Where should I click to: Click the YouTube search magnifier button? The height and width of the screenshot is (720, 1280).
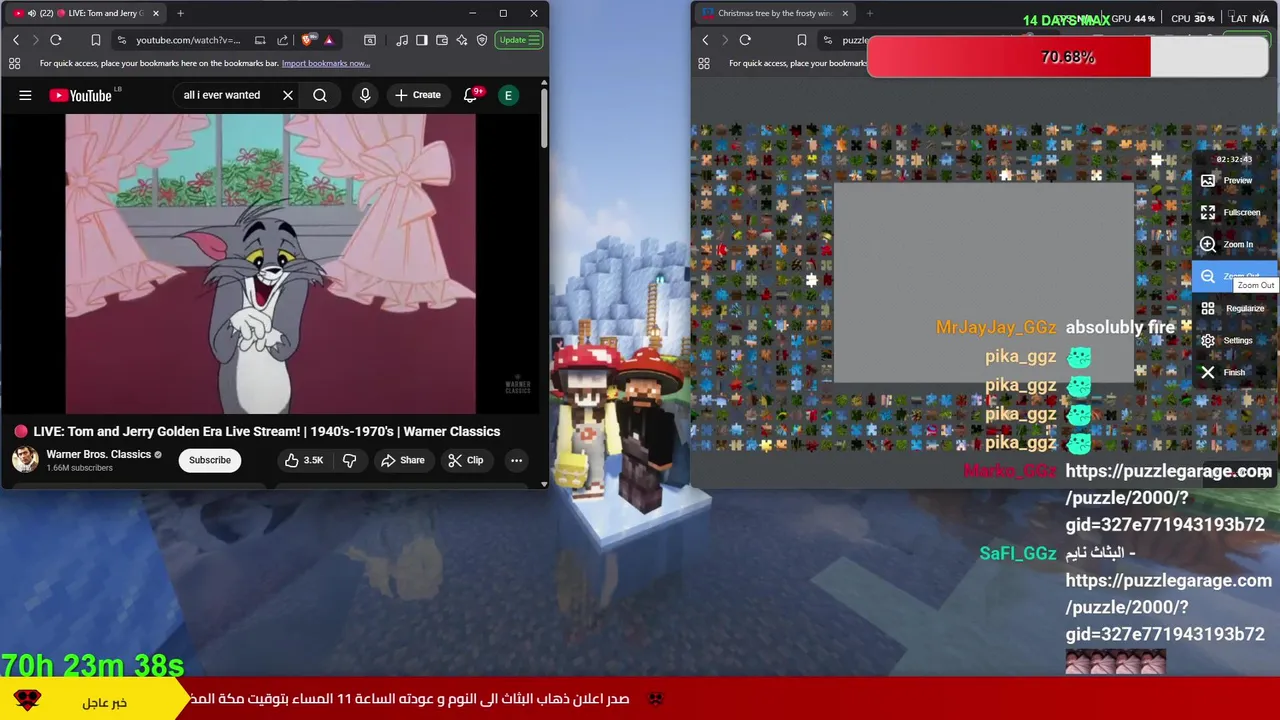click(320, 95)
